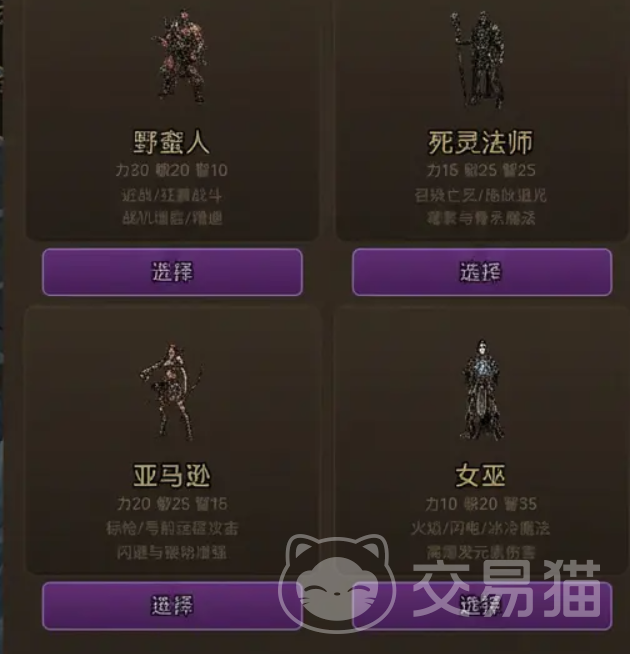The image size is (630, 654).
Task: Click the Barbarian (野蛮人) character sprite
Action: coord(180,56)
